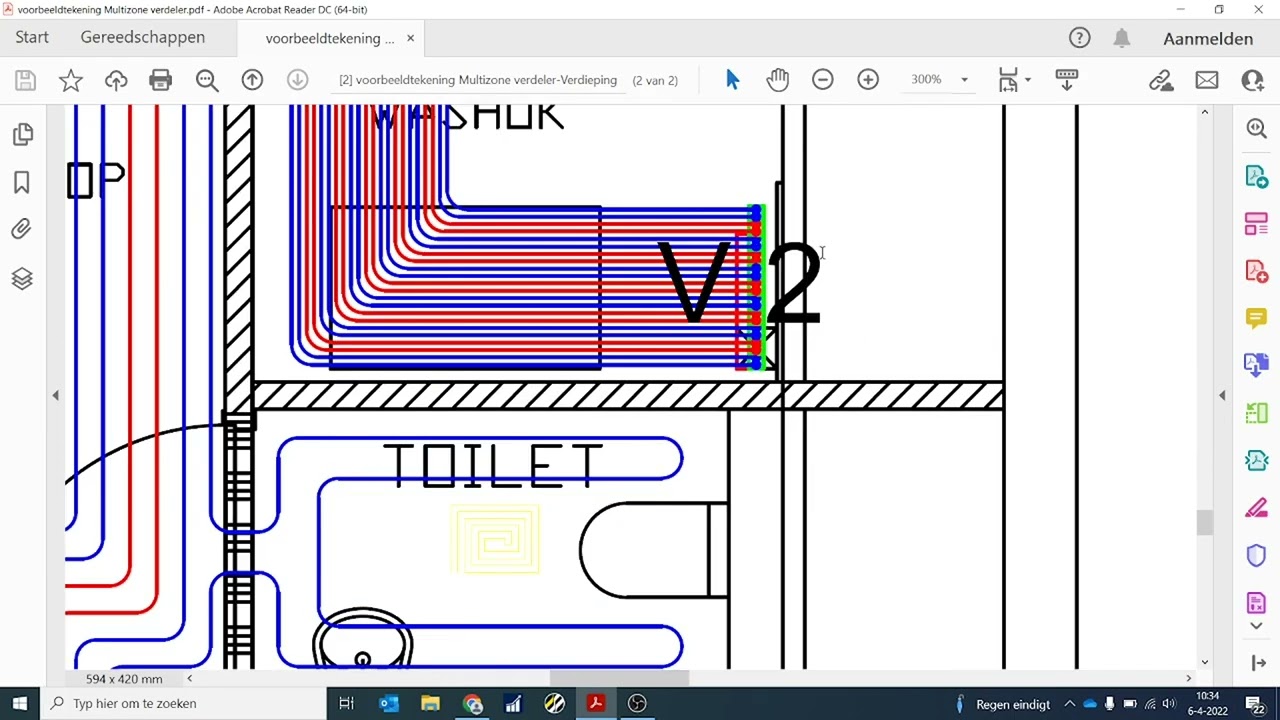Zoom in with the plus circle button
This screenshot has height=720, width=1280.
pyautogui.click(x=868, y=80)
